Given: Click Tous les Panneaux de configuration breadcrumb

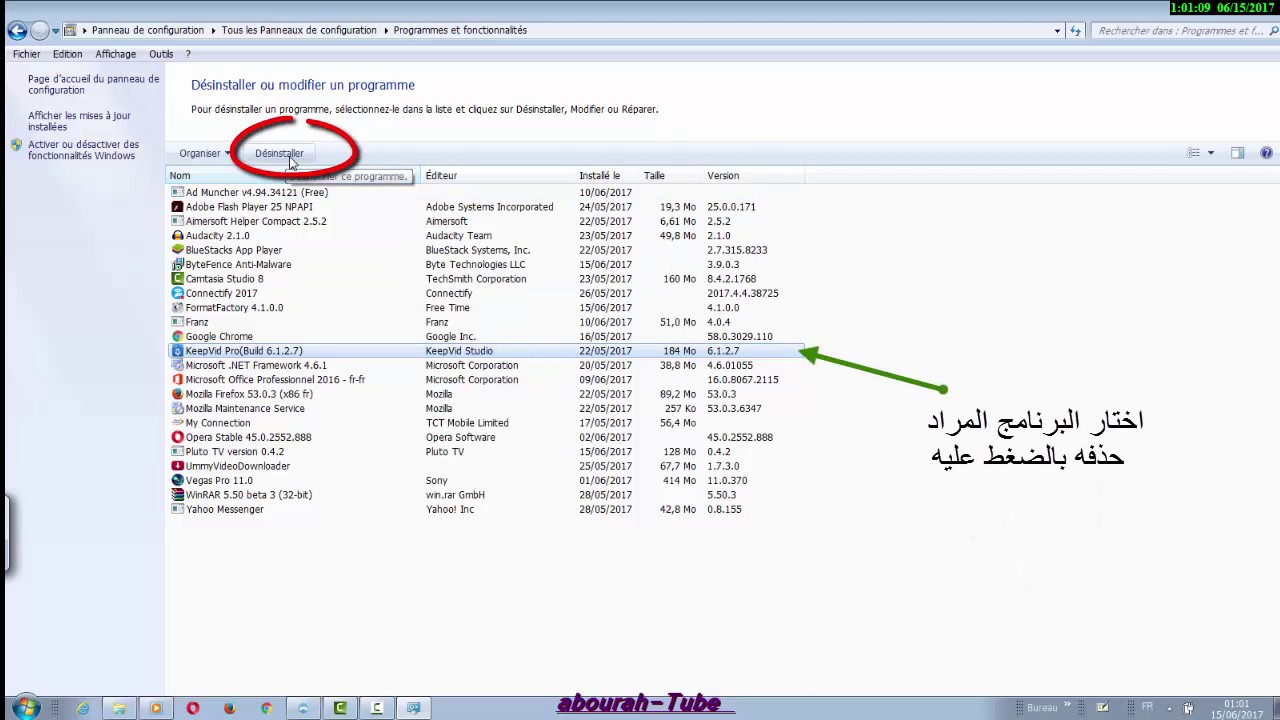Looking at the screenshot, I should (299, 30).
